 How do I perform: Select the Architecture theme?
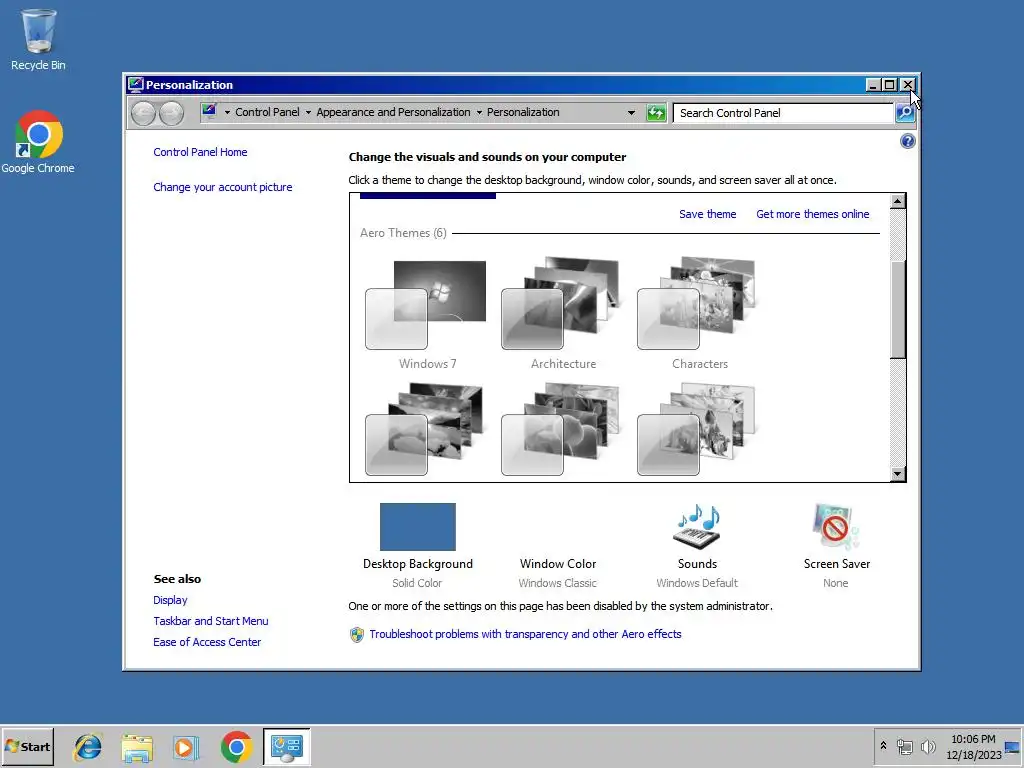click(x=562, y=313)
